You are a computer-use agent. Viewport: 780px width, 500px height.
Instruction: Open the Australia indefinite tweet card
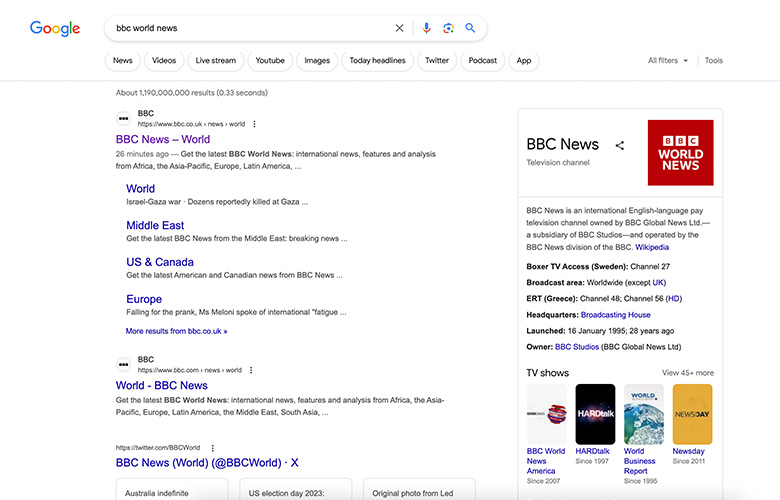[172, 490]
